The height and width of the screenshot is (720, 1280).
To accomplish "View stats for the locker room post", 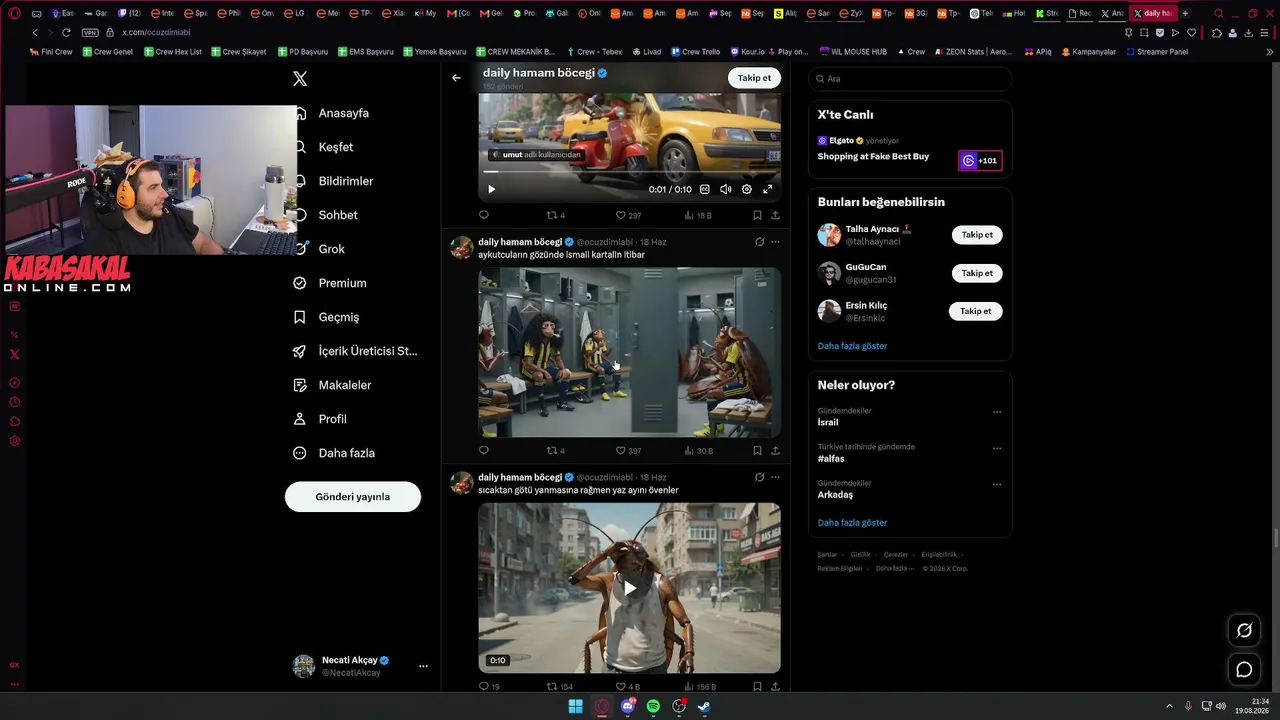I will pos(698,451).
